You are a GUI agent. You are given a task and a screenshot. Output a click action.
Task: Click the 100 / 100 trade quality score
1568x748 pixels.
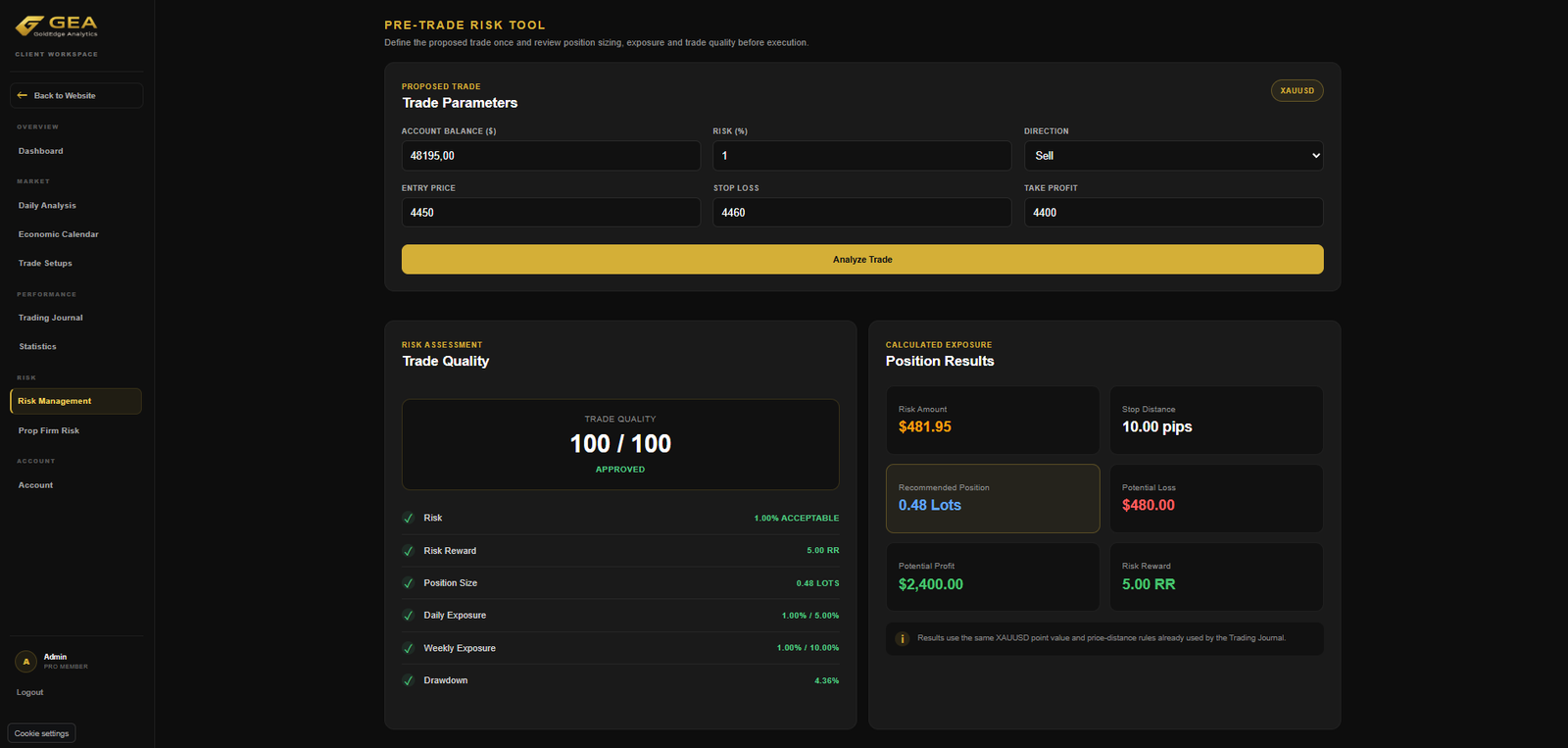pos(620,444)
